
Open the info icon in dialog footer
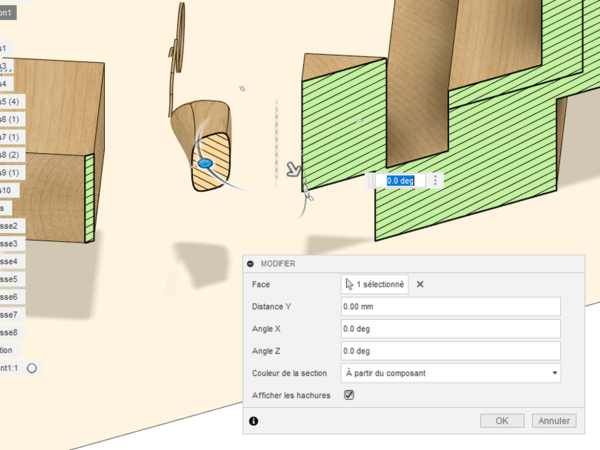pyautogui.click(x=253, y=421)
